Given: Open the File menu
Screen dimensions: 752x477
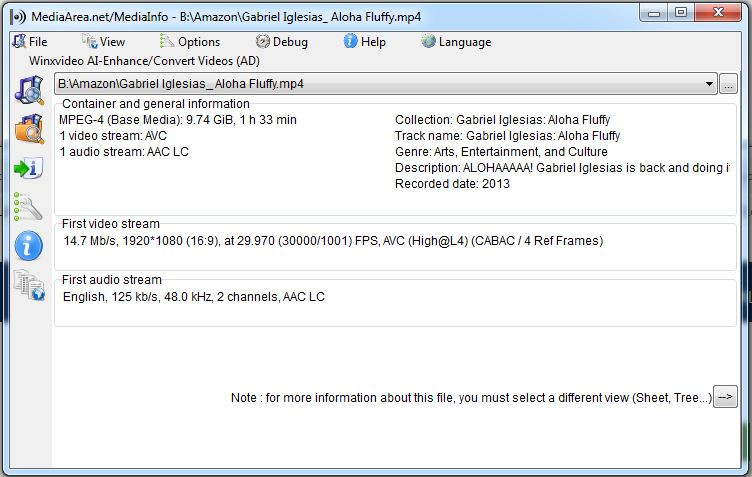Looking at the screenshot, I should click(x=30, y=42).
